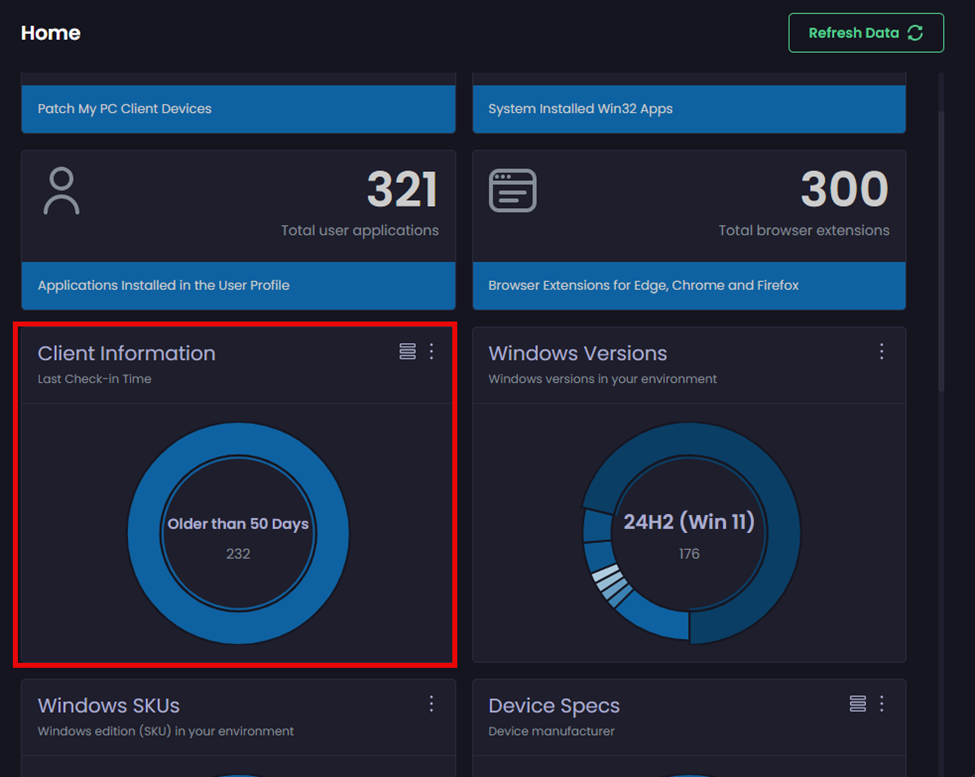Click the Older than 50 Days center label
975x777 pixels.
(x=238, y=524)
